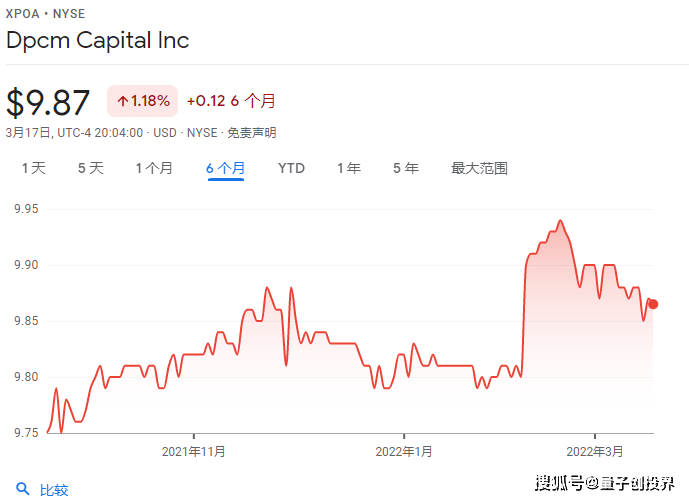Click the chart peak near 9.95
Screen dimensions: 689x500
560,221
